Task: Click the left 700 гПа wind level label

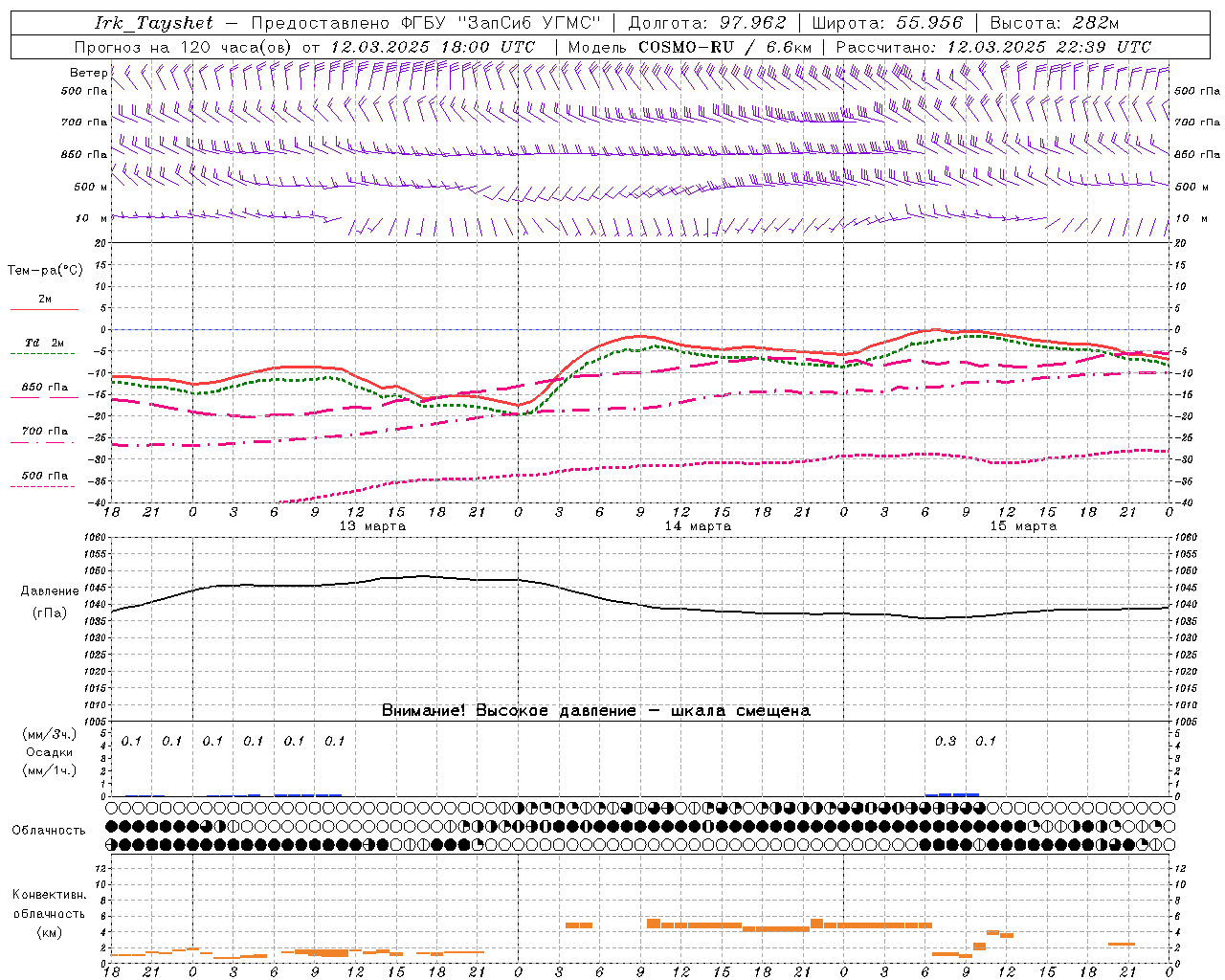Action: 84,122
